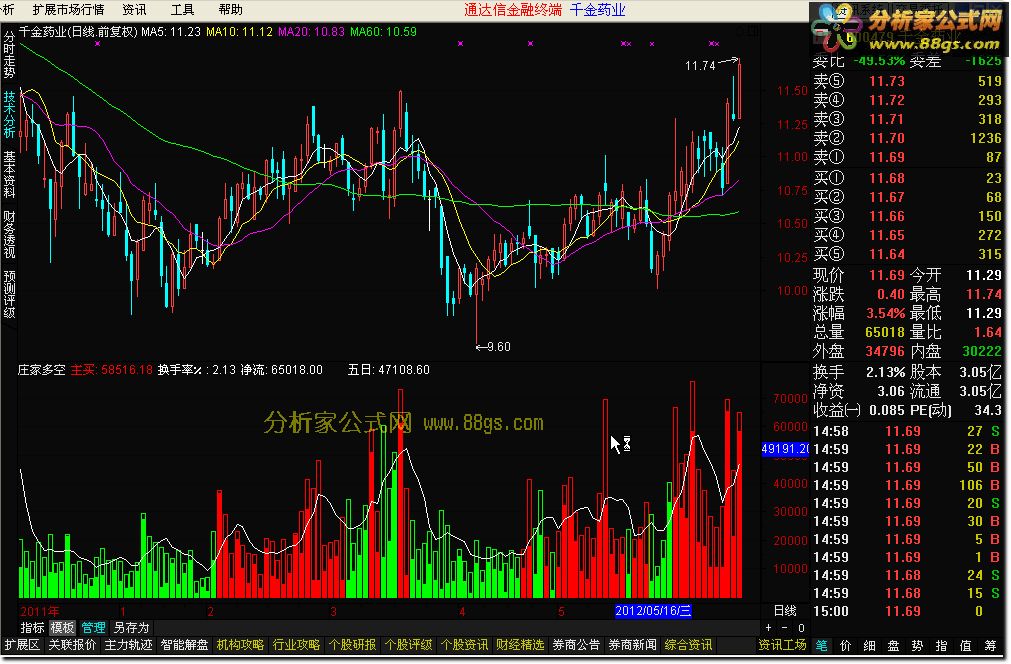
Task: Click the 11.74 high price marker
Action: (700, 66)
